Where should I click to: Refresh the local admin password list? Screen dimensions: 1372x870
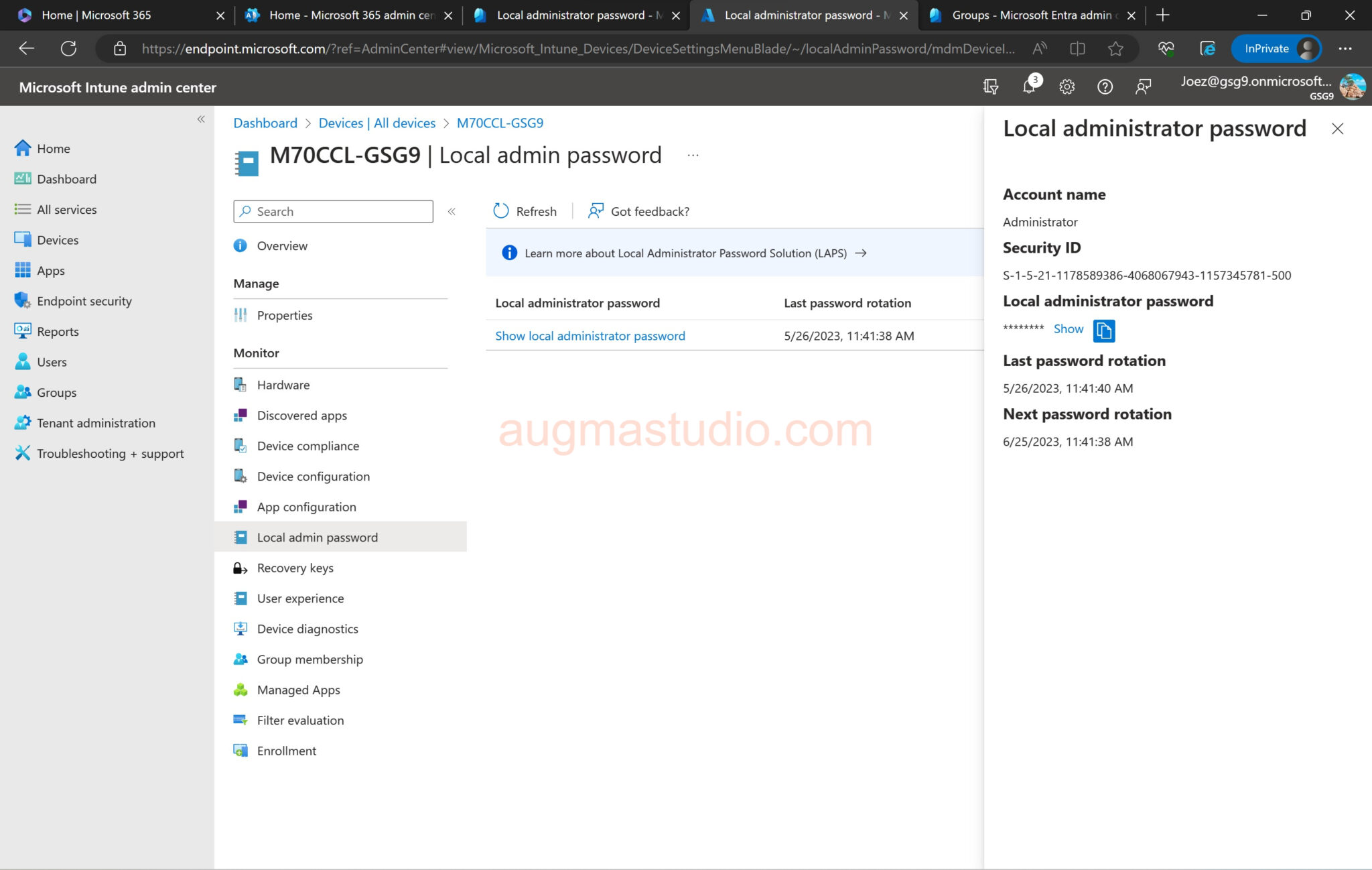click(x=525, y=211)
